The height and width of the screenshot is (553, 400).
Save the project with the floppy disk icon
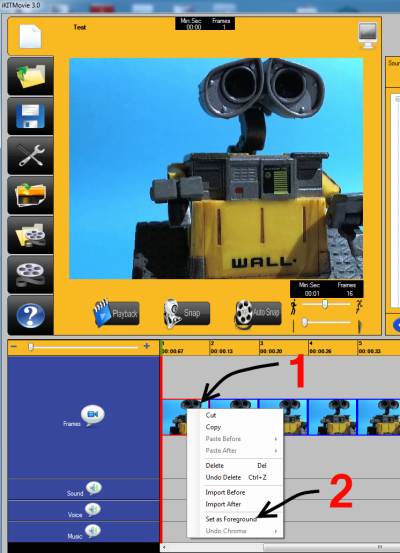pos(31,116)
